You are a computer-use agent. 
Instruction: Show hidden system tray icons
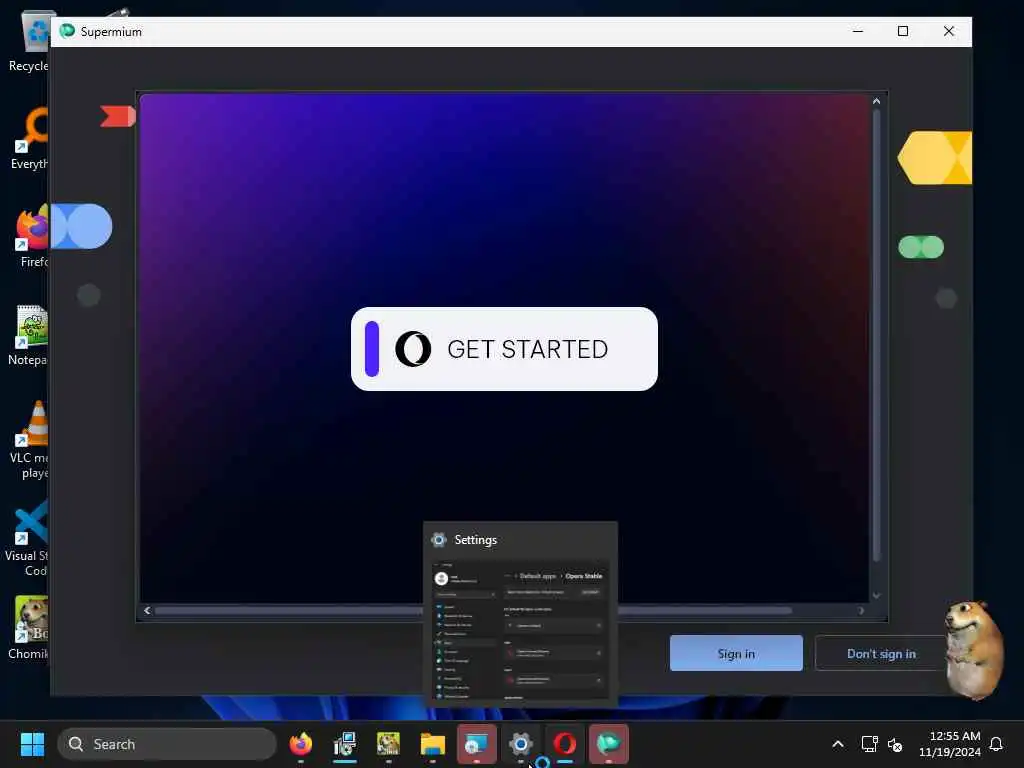point(838,744)
